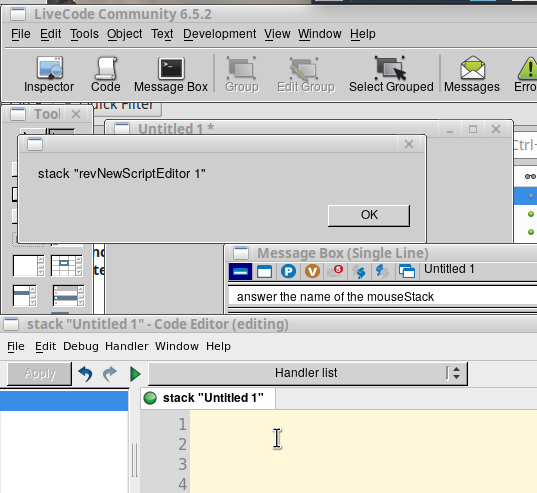Show pending messages in Message Box
Image resolution: width=537 pixels, height=493 pixels.
[335, 271]
